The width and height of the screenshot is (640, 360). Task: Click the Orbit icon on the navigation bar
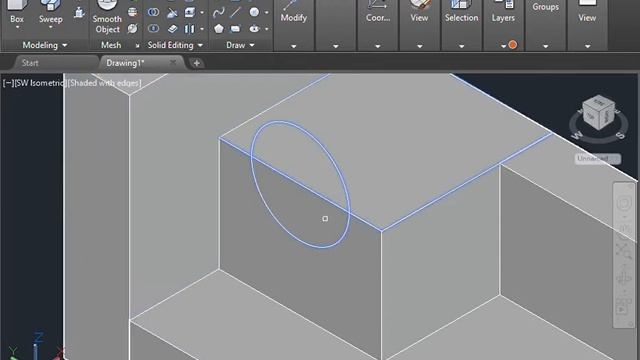[x=624, y=278]
